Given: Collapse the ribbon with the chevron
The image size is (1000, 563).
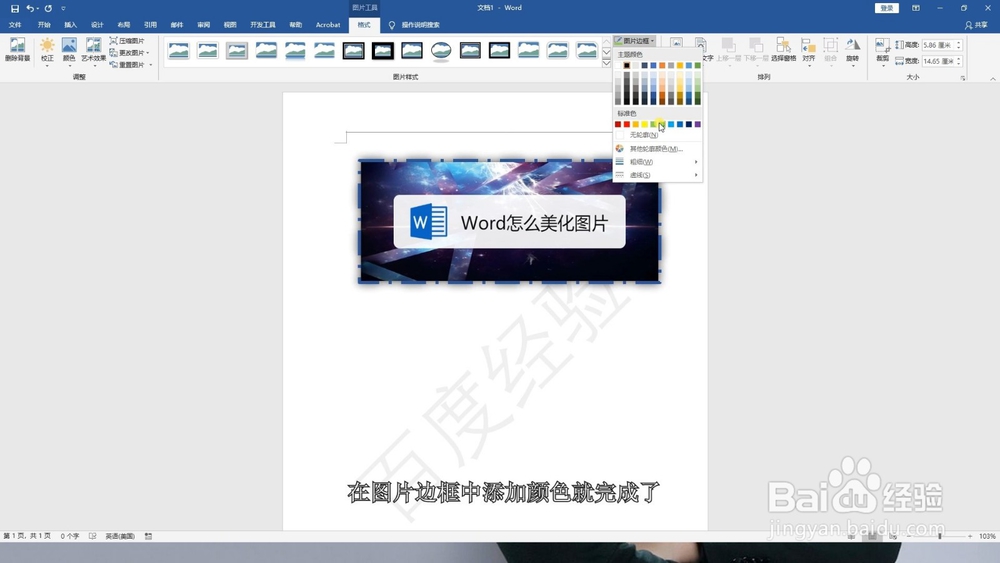Looking at the screenshot, I should (x=992, y=78).
